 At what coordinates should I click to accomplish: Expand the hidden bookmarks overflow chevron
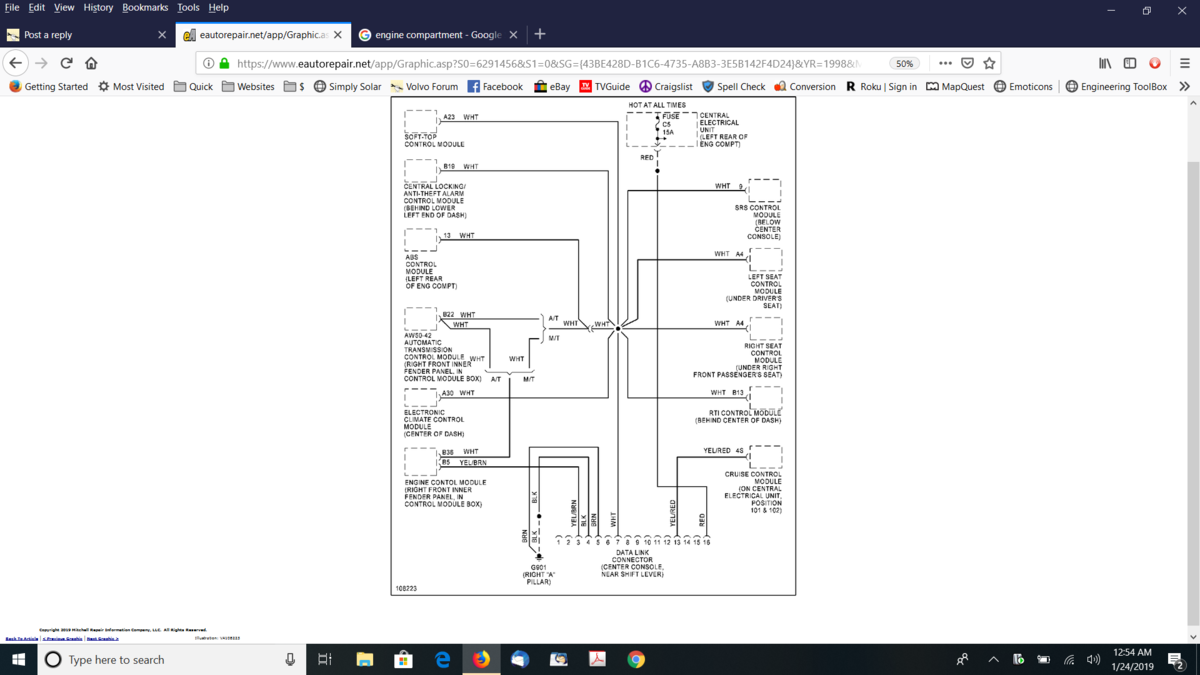(x=1185, y=86)
